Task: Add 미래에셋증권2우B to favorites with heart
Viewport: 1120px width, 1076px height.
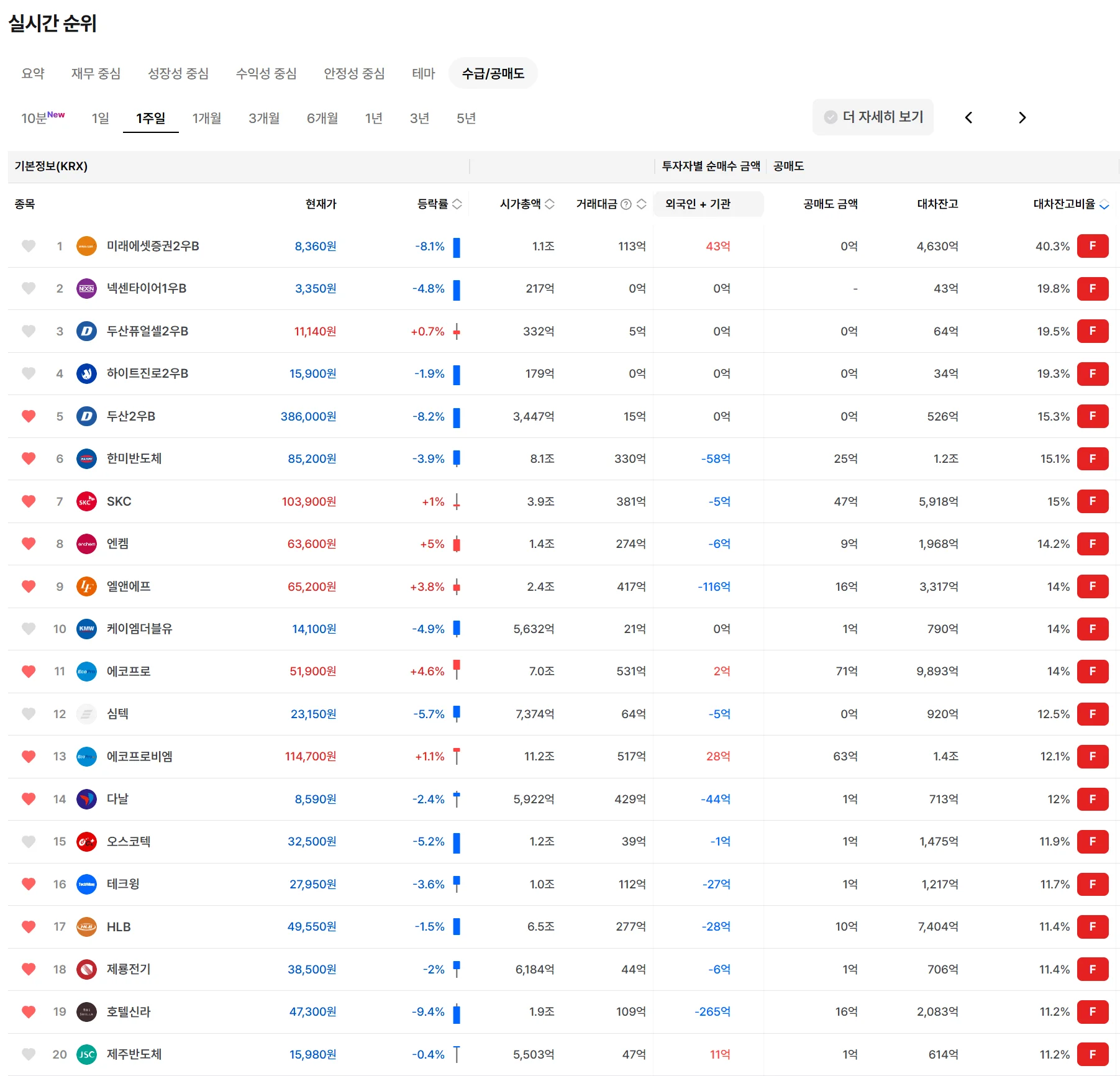Action: (29, 246)
